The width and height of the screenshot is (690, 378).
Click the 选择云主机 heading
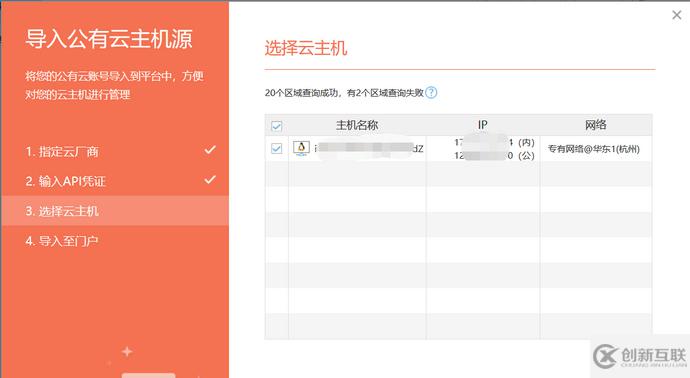click(x=306, y=48)
